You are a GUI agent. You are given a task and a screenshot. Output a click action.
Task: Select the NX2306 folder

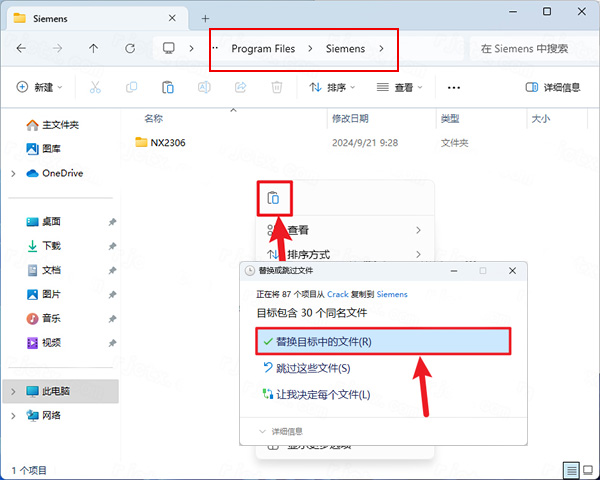161,143
